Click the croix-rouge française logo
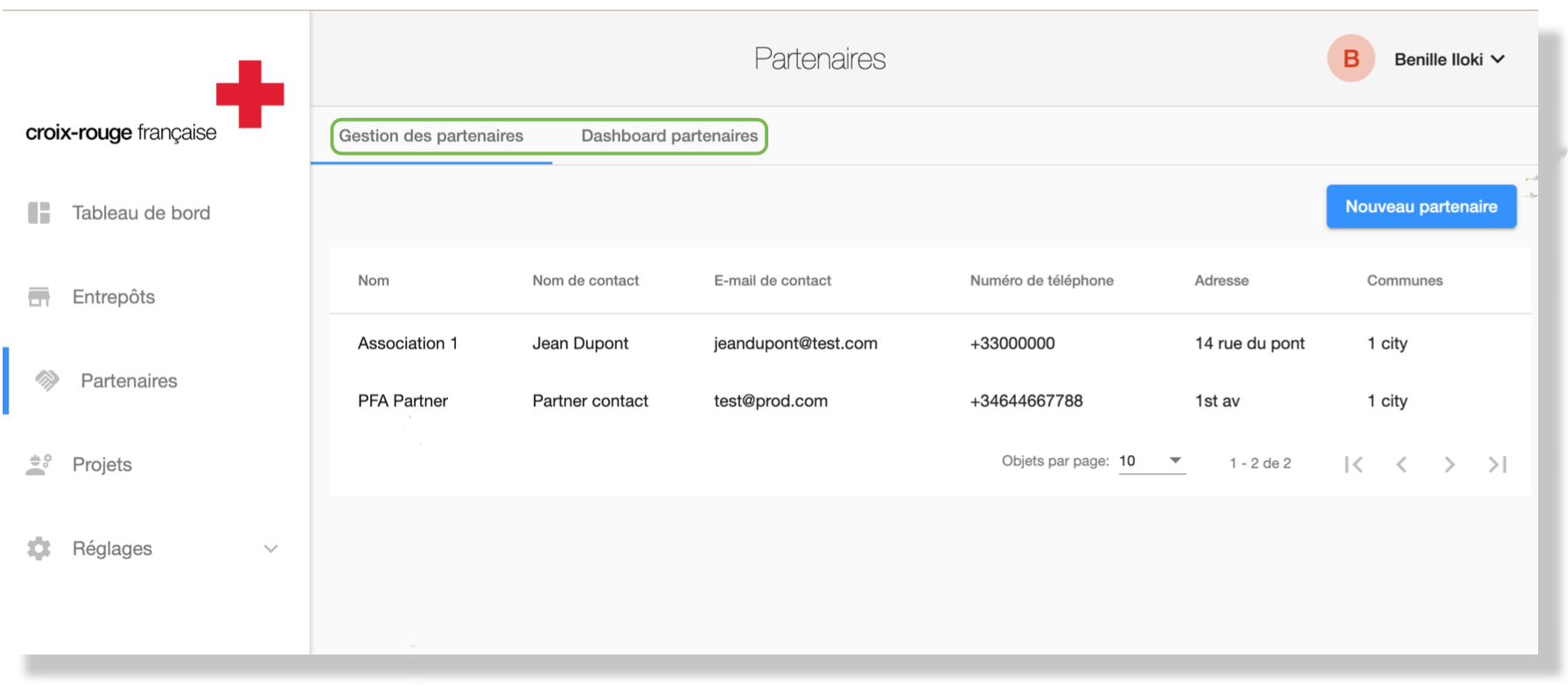 155,102
